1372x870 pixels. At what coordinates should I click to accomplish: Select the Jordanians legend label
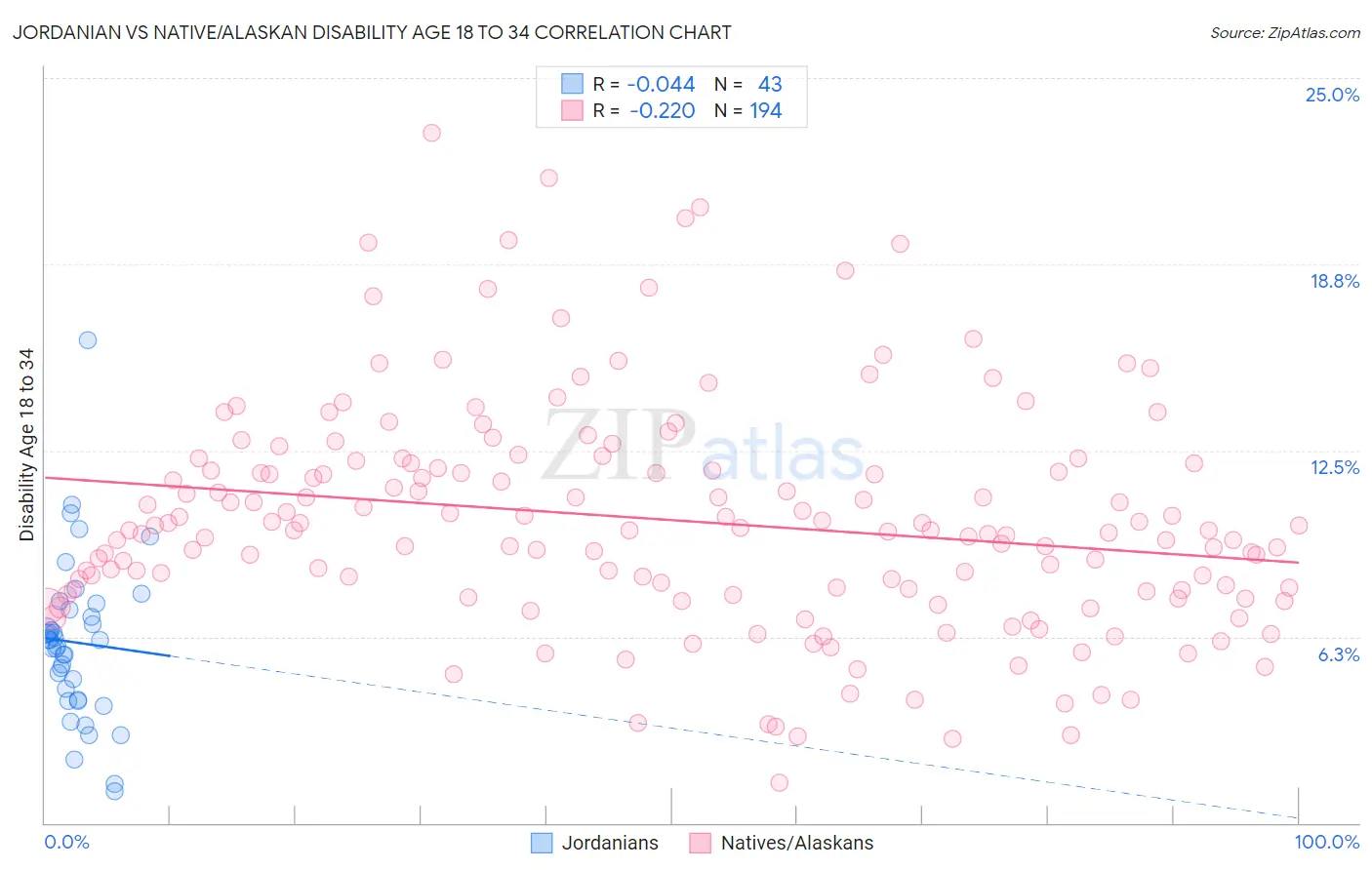pyautogui.click(x=610, y=843)
